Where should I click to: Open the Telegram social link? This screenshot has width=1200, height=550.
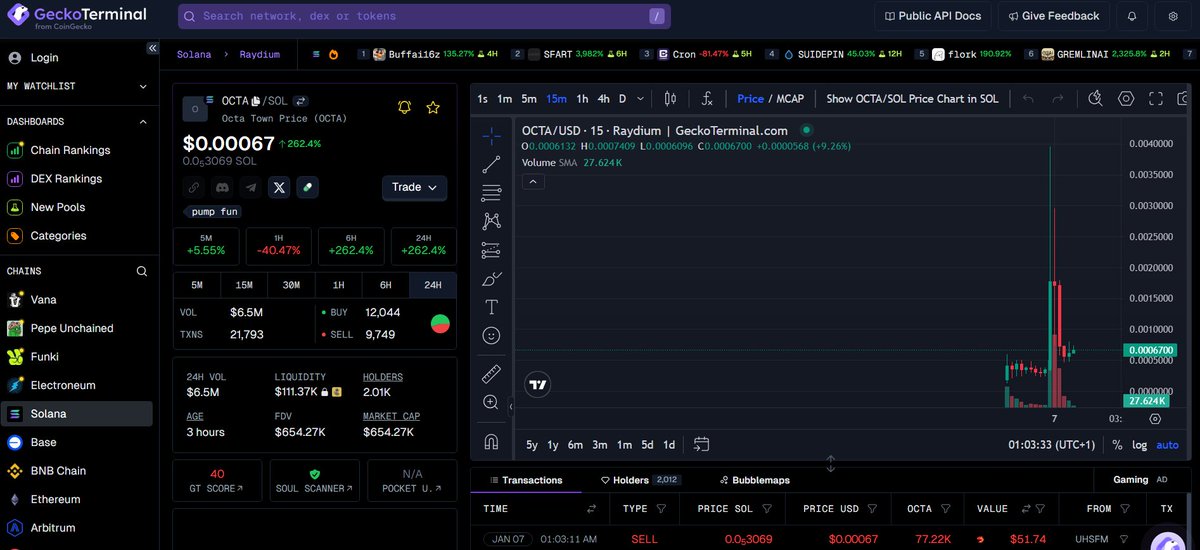(251, 187)
